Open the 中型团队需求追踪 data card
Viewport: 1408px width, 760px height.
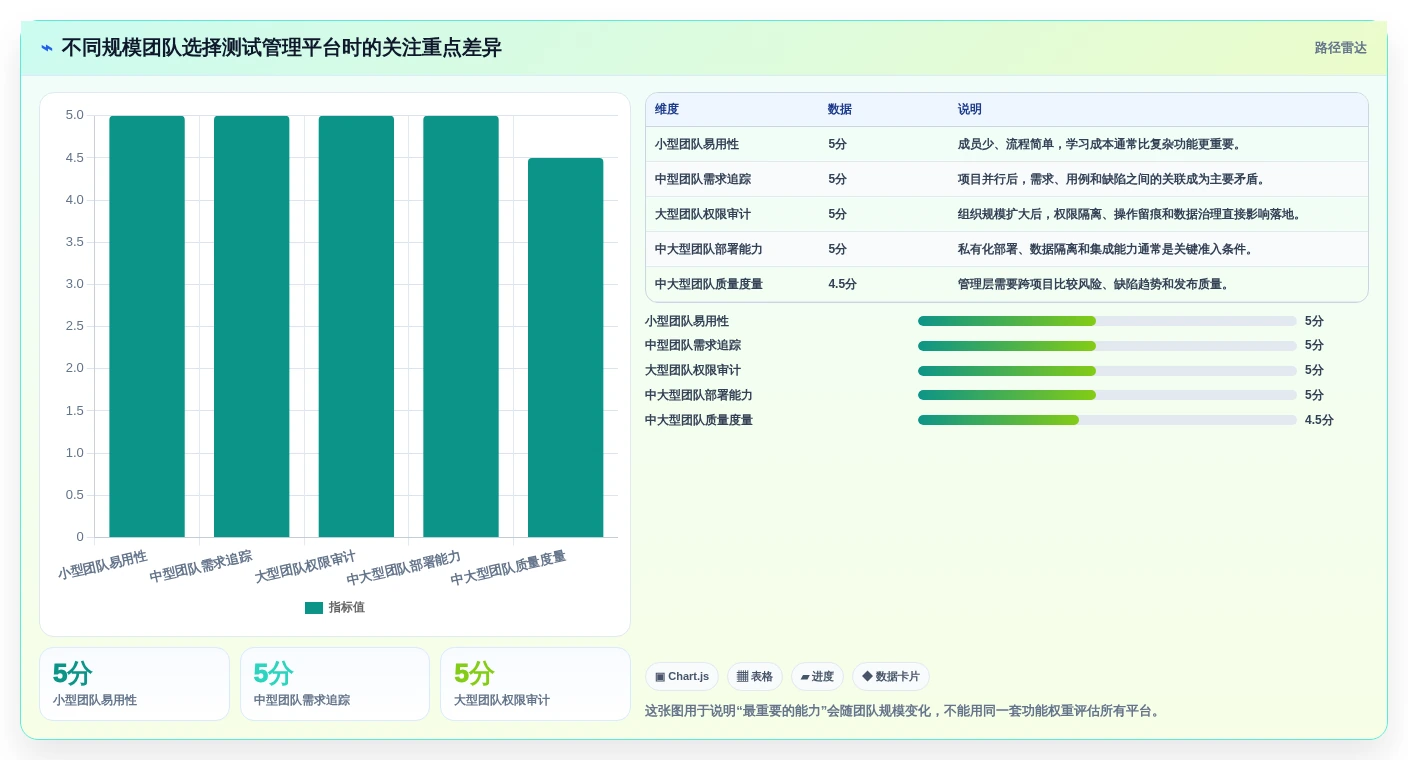pos(335,684)
